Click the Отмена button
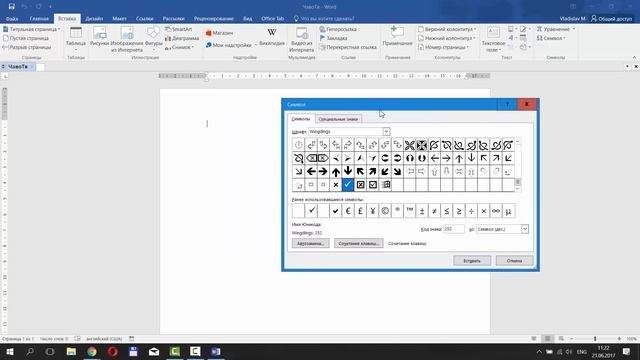The width and height of the screenshot is (640, 360). pyautogui.click(x=515, y=261)
